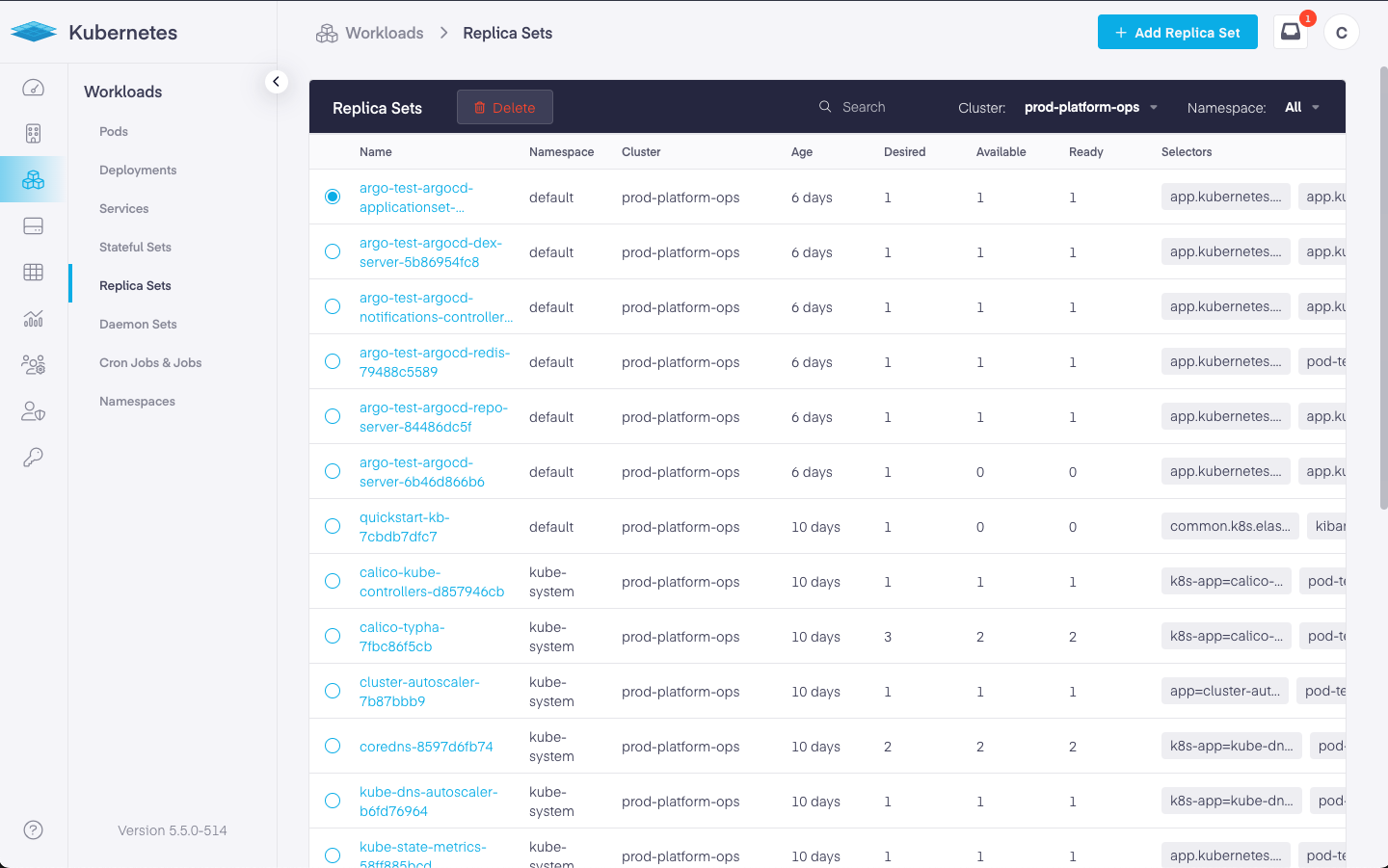The height and width of the screenshot is (868, 1388).
Task: Choose the quickstart-kb-7cbdb7dfc7 radio button
Action: (333, 526)
